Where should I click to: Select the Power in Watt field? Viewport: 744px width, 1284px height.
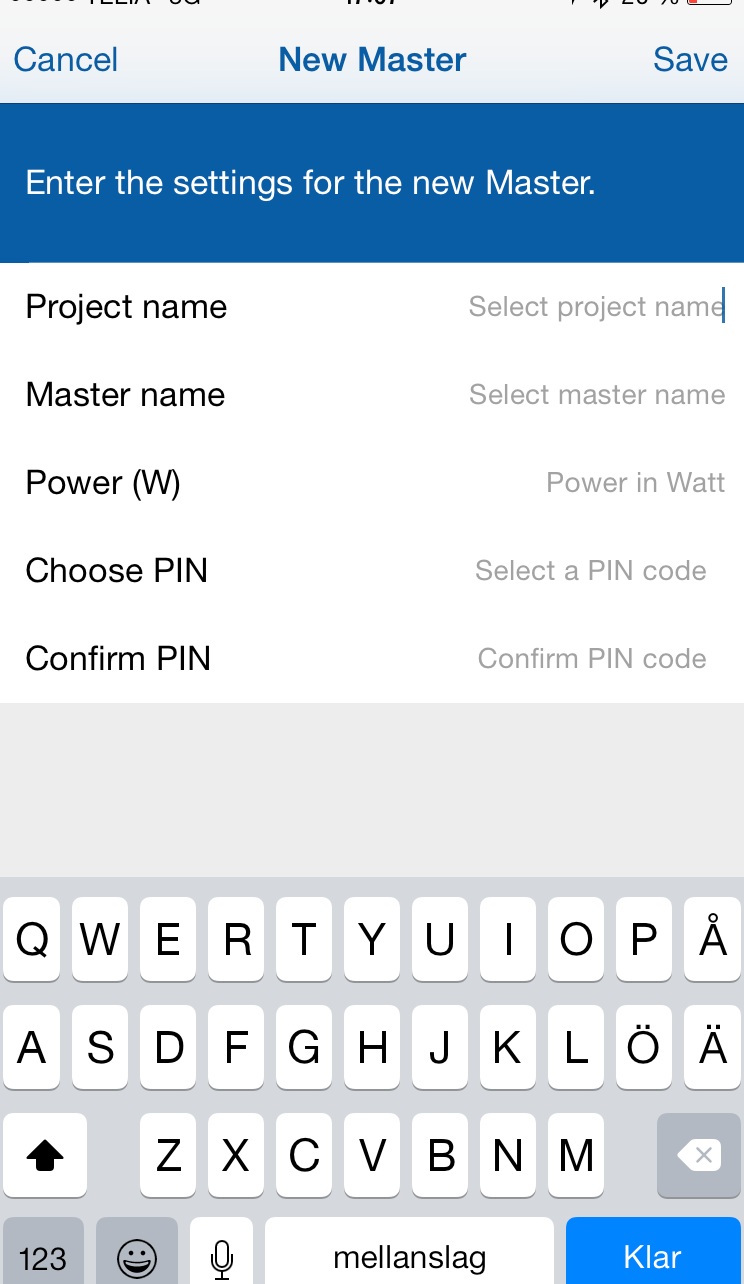pos(372,482)
